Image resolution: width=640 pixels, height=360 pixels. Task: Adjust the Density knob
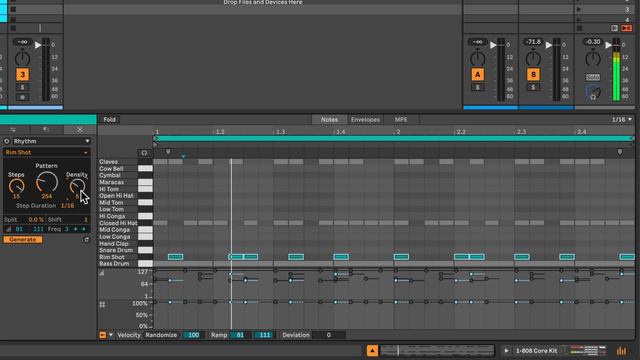77,186
